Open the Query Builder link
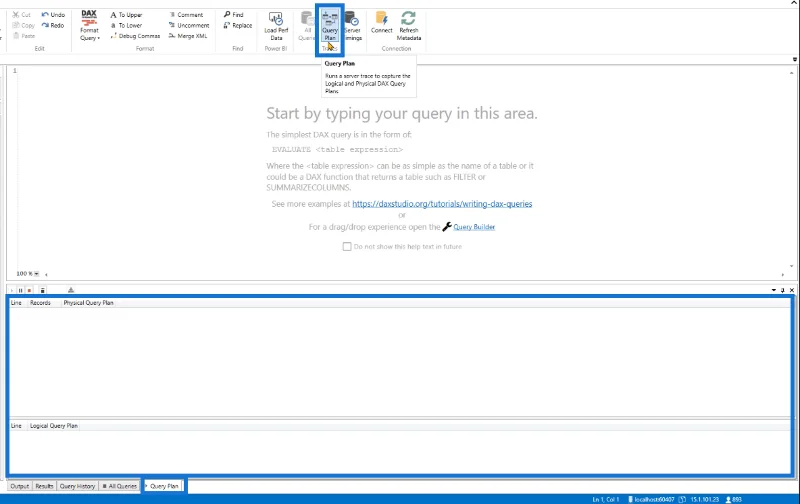Screen dimensions: 800x504 tap(474, 227)
